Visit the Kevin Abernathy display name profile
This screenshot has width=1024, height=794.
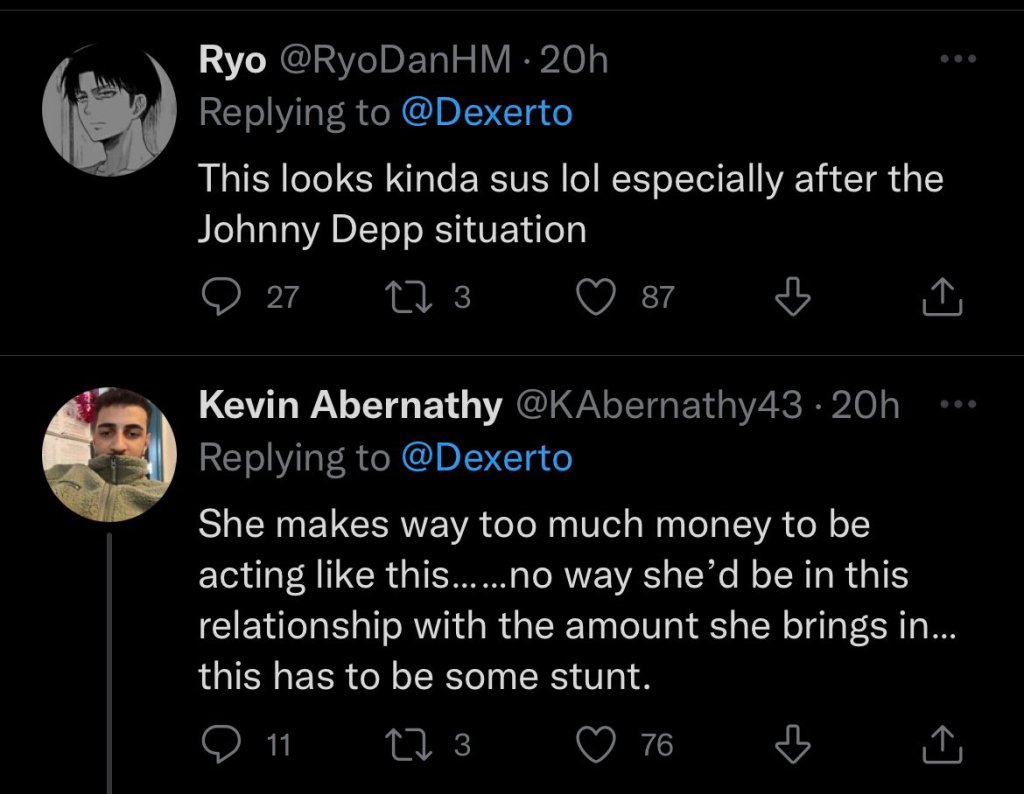350,405
